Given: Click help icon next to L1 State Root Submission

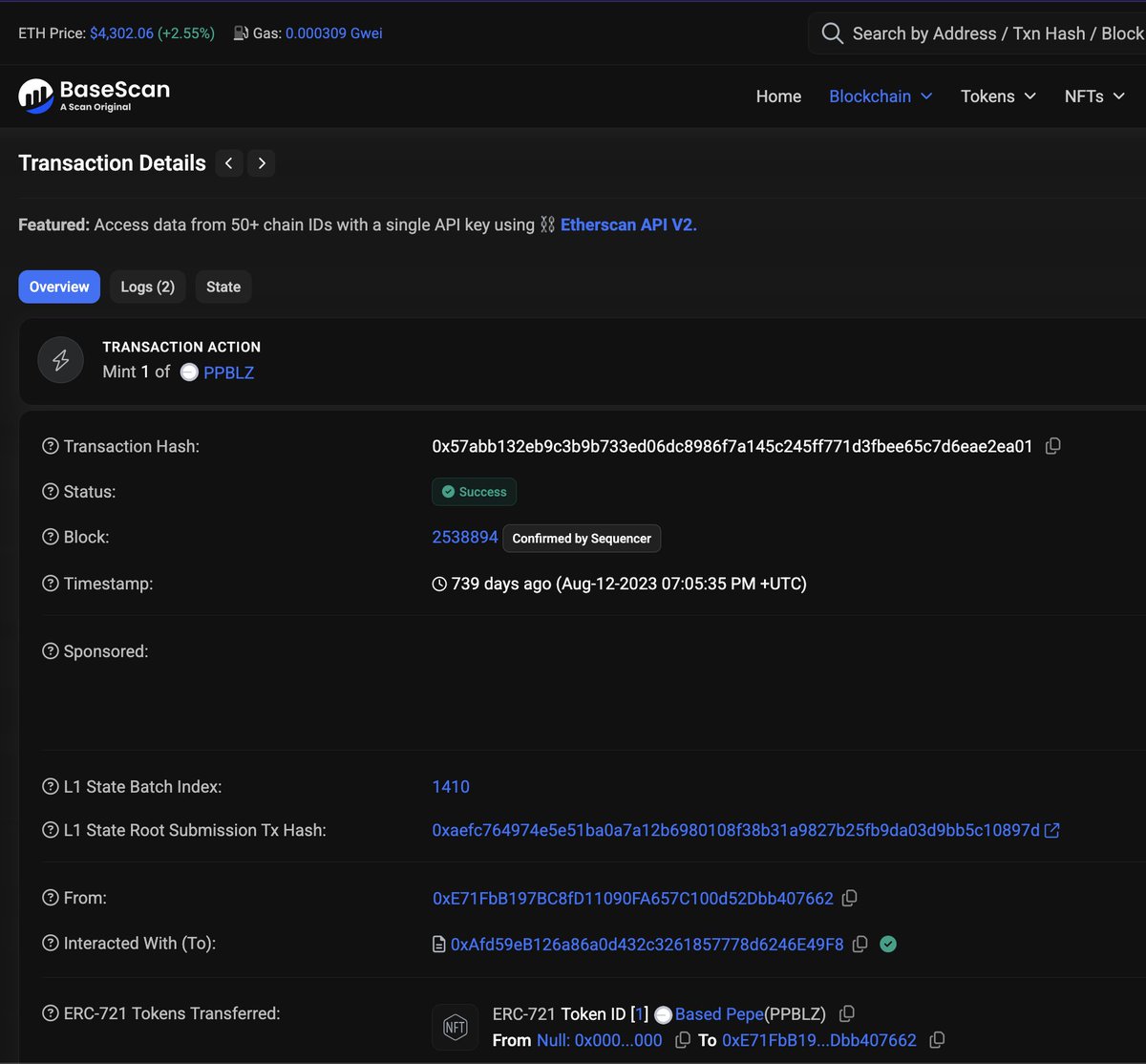Looking at the screenshot, I should (51, 830).
